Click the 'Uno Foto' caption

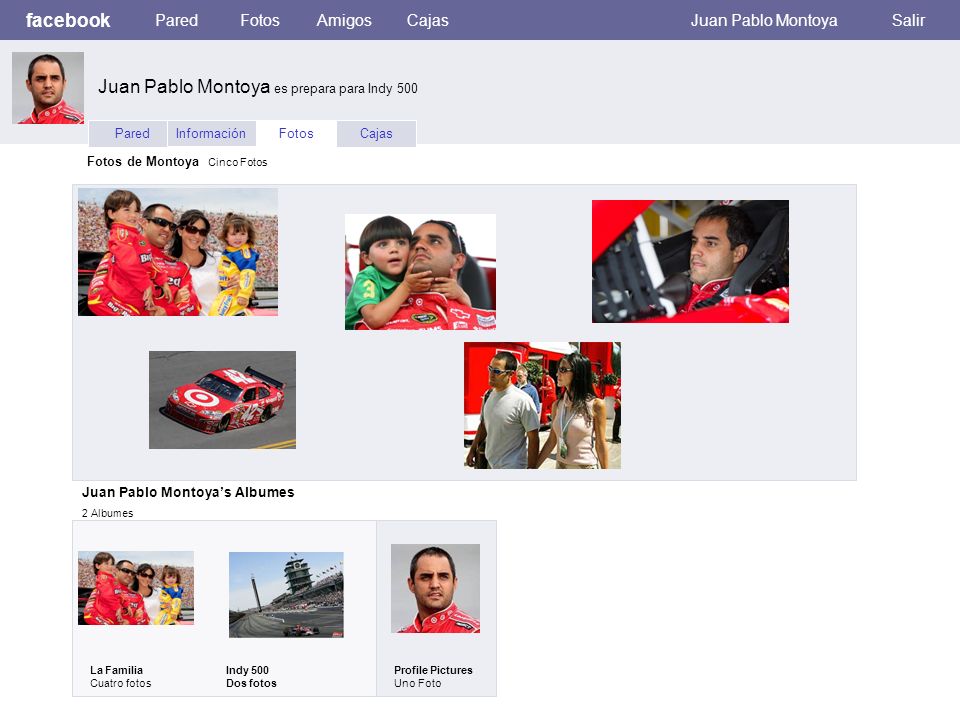click(418, 683)
